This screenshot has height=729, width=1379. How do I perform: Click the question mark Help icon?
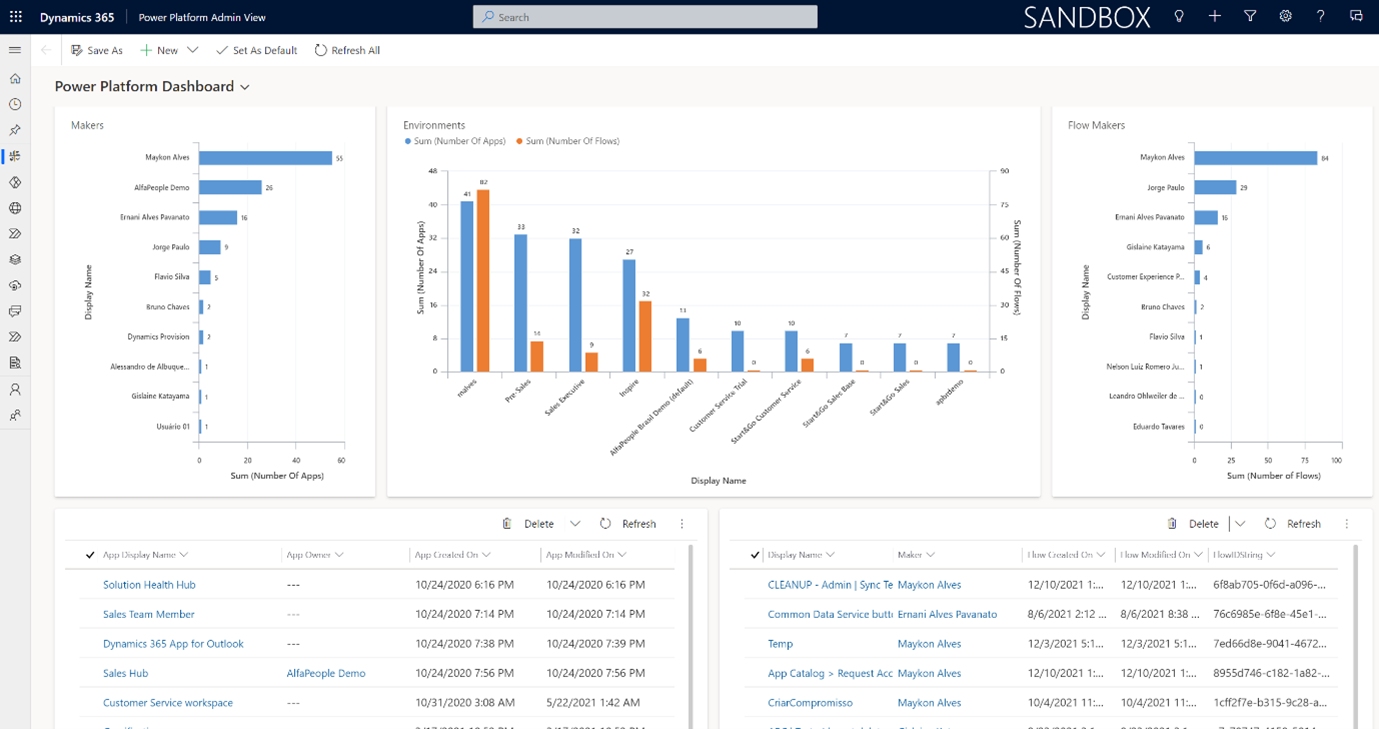coord(1321,16)
